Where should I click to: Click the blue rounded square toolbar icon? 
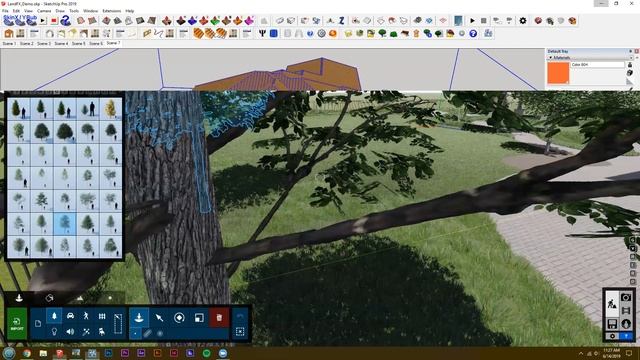(x=274, y=33)
